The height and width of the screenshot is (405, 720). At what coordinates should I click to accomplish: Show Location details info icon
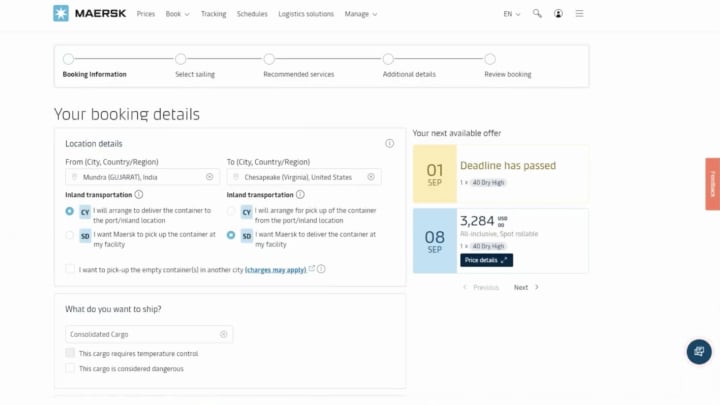coord(390,144)
